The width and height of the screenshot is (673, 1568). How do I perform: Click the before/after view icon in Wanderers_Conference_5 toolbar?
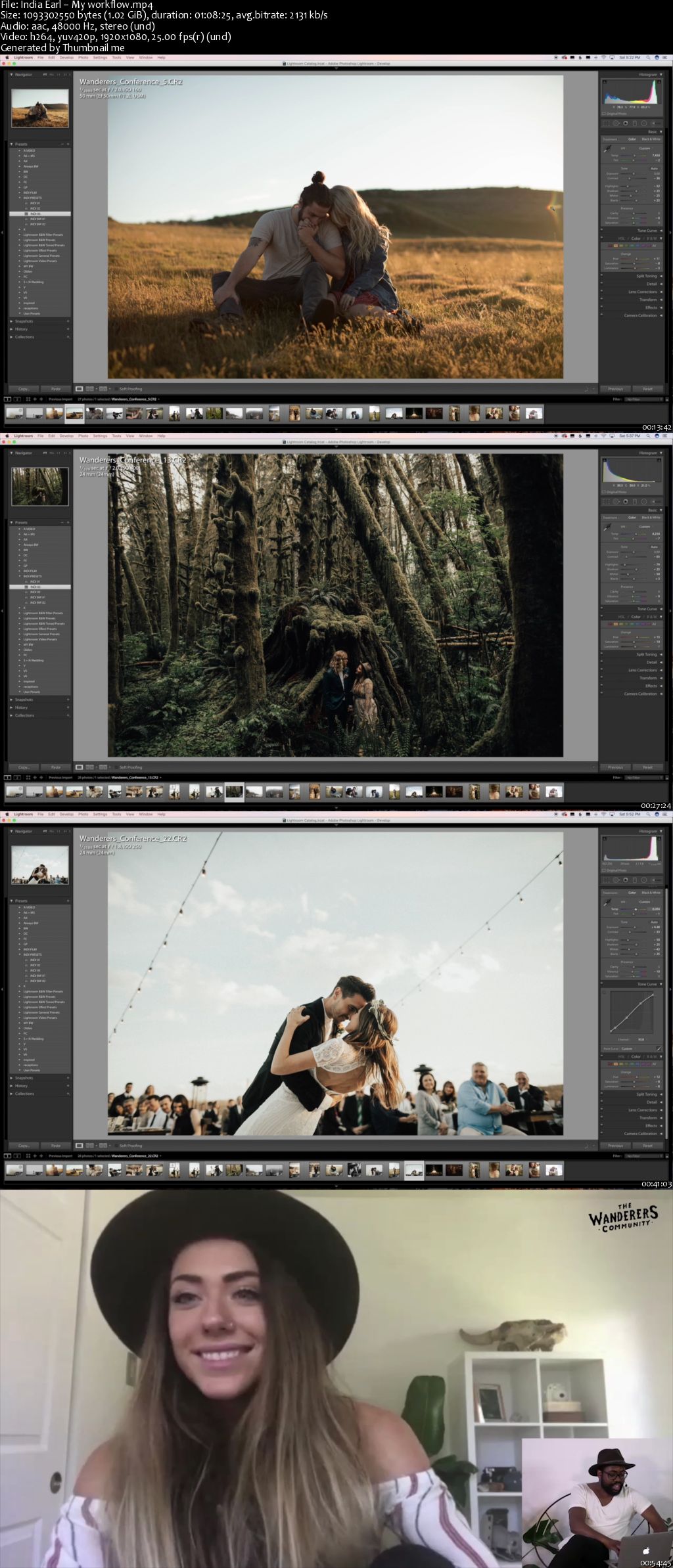point(103,389)
